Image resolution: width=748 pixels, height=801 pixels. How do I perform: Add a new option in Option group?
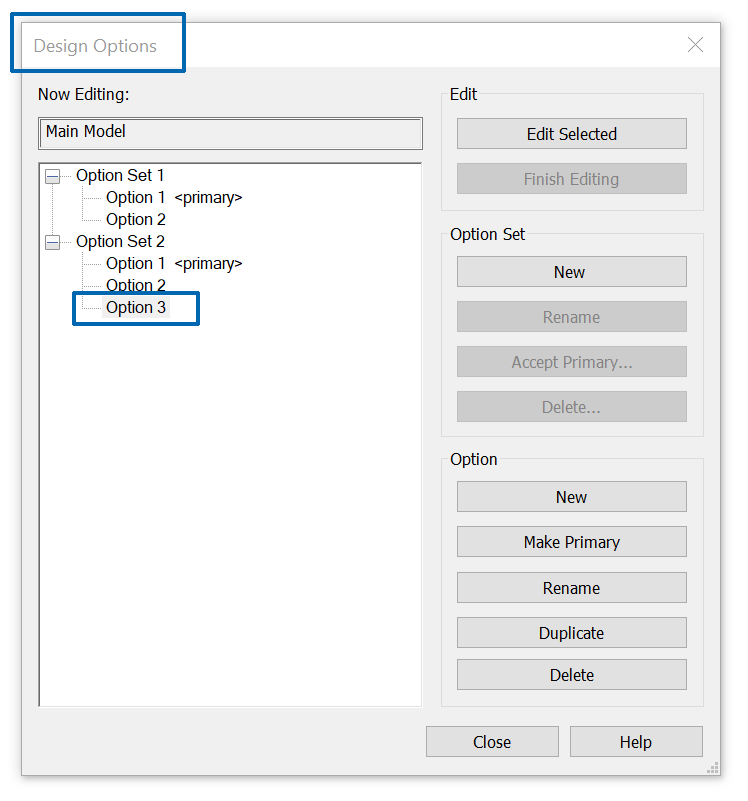tap(571, 497)
